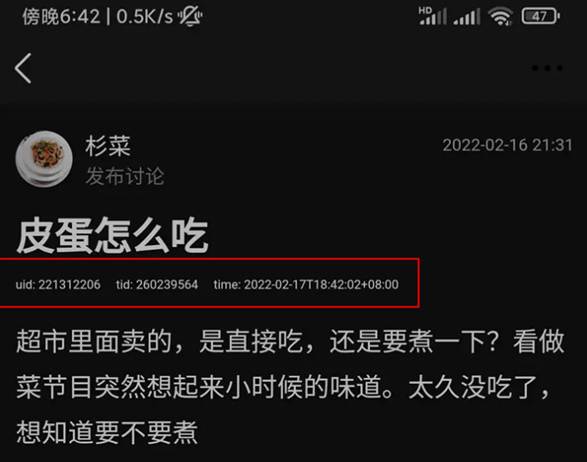Tap the 发布讨论 label under username

click(125, 176)
